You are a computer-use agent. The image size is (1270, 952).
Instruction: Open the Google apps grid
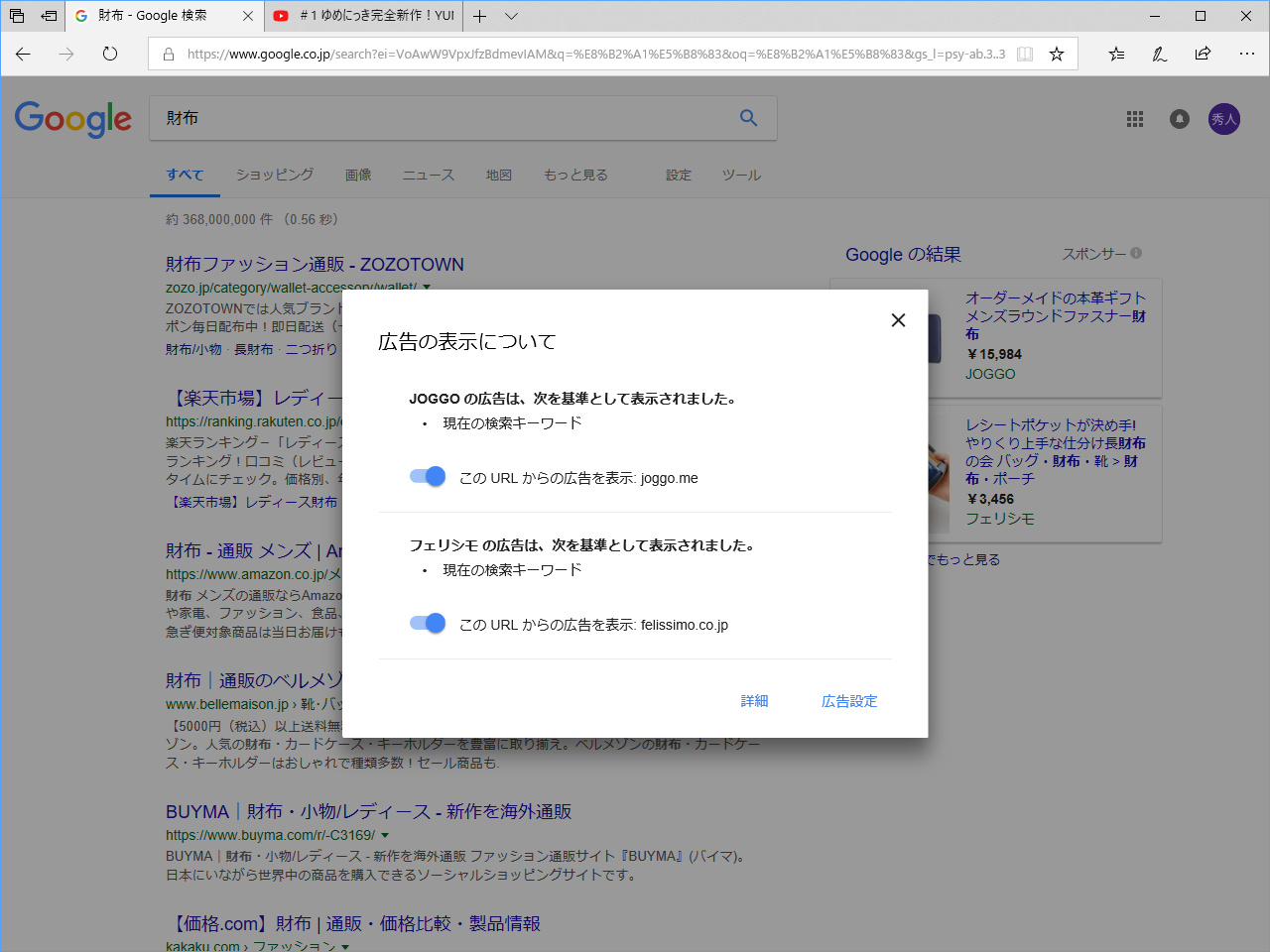click(x=1135, y=118)
